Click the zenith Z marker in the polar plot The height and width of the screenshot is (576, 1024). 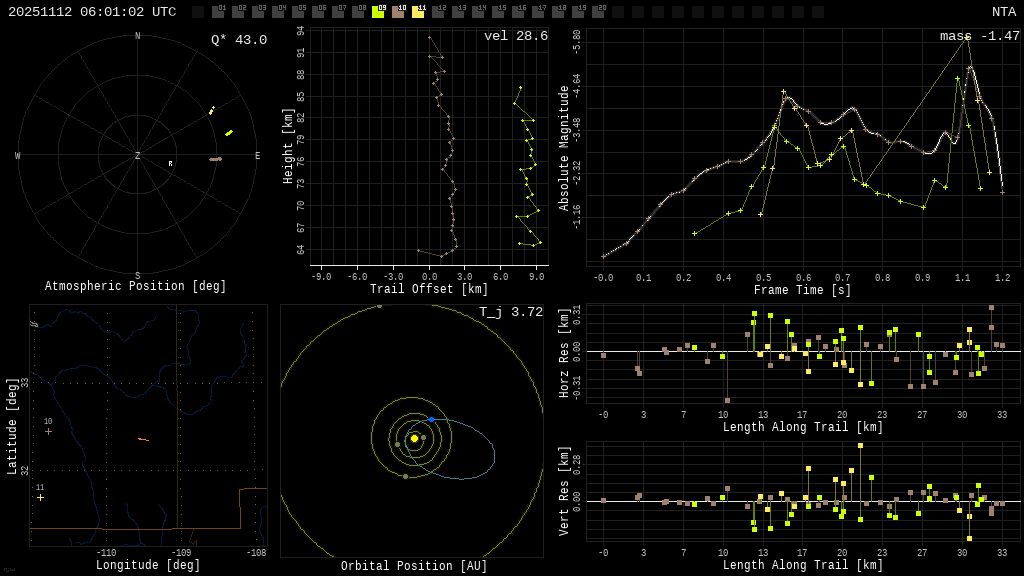(x=138, y=156)
